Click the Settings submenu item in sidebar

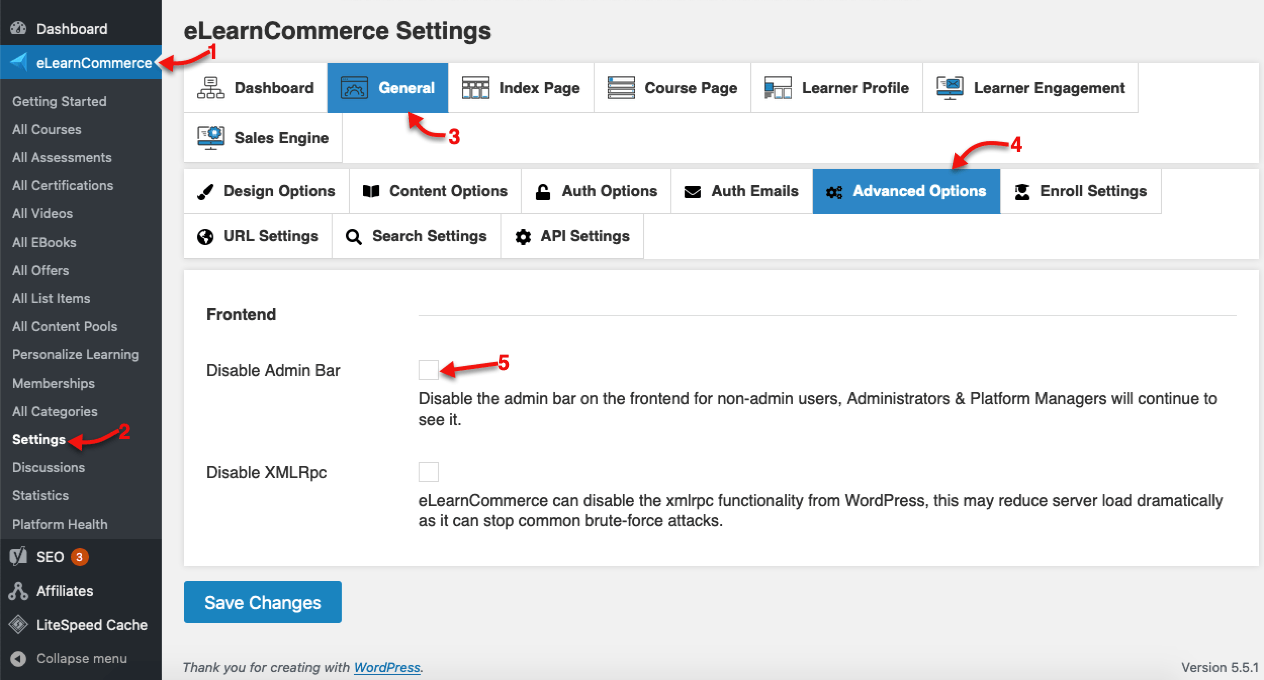point(39,439)
